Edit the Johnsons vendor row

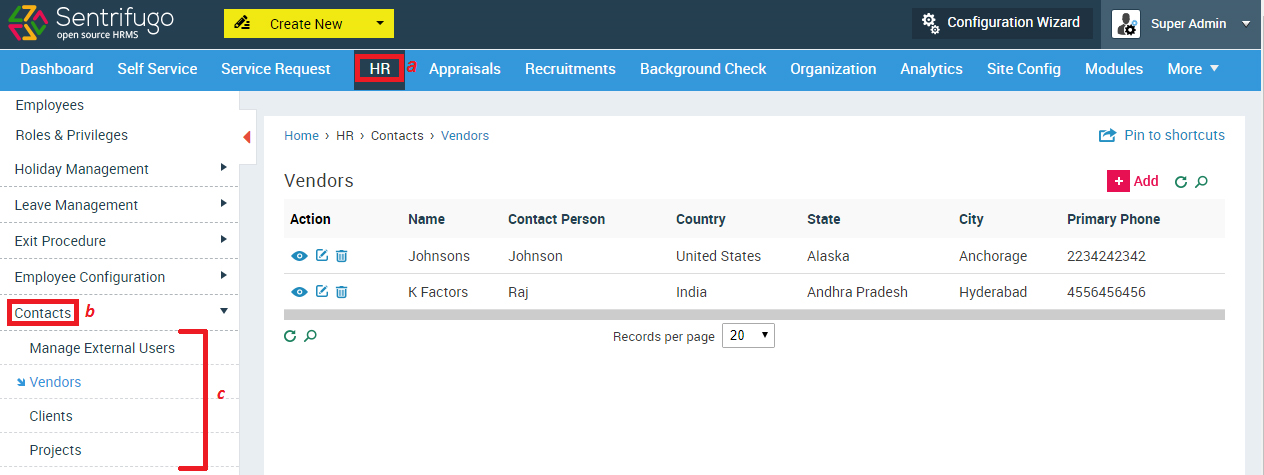point(322,256)
